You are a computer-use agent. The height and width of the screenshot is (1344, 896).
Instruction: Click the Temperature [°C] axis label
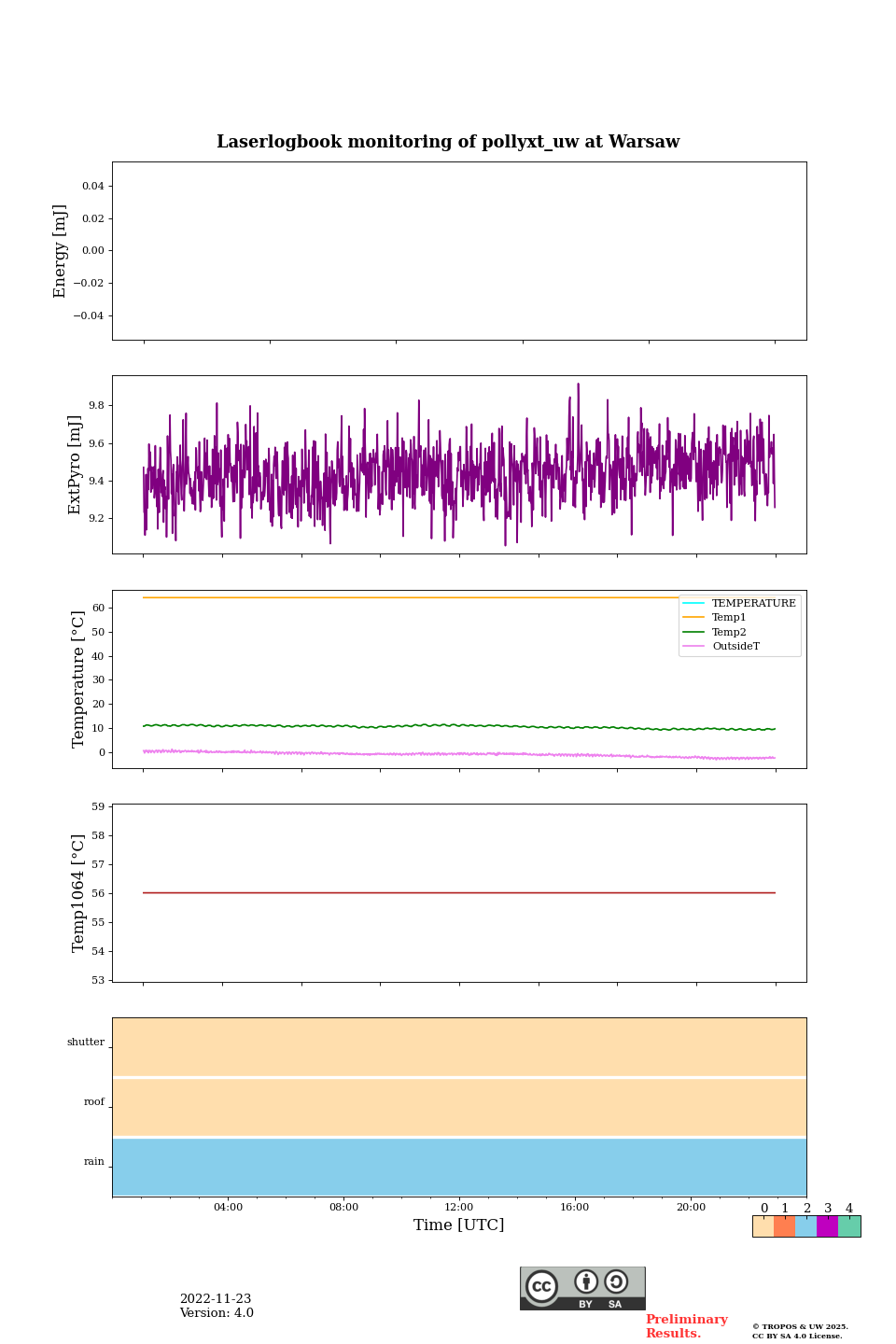78,679
